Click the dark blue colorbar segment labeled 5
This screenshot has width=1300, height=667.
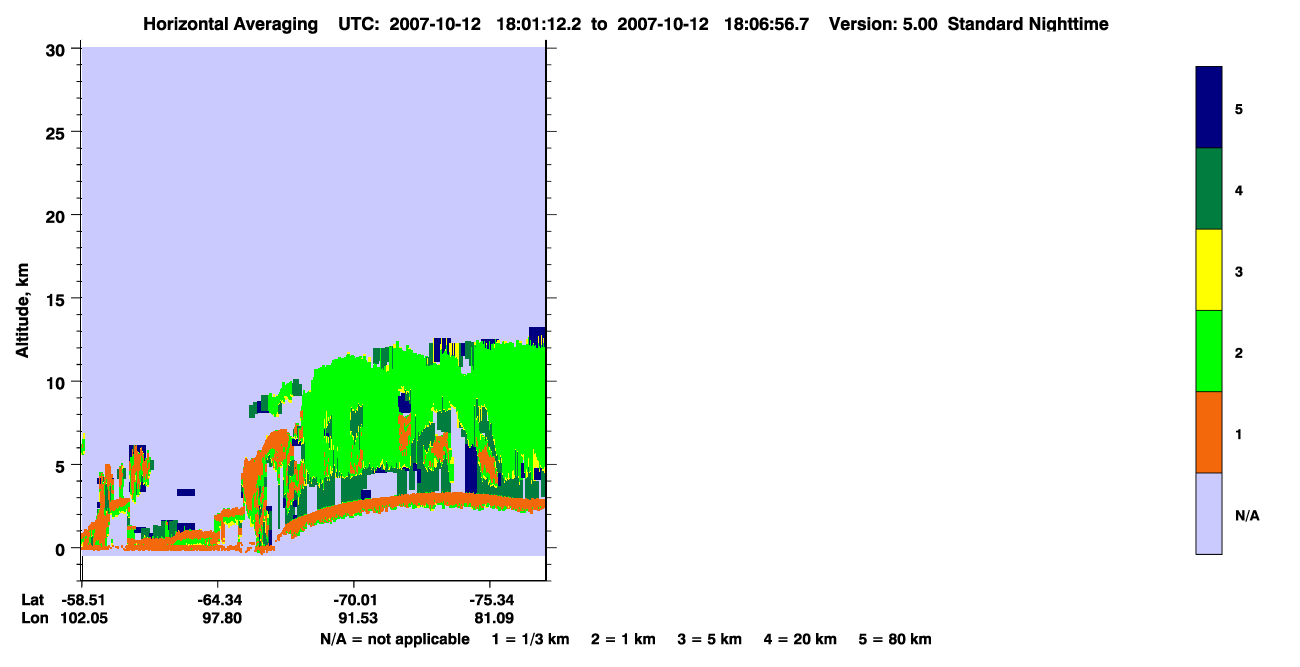point(1209,108)
